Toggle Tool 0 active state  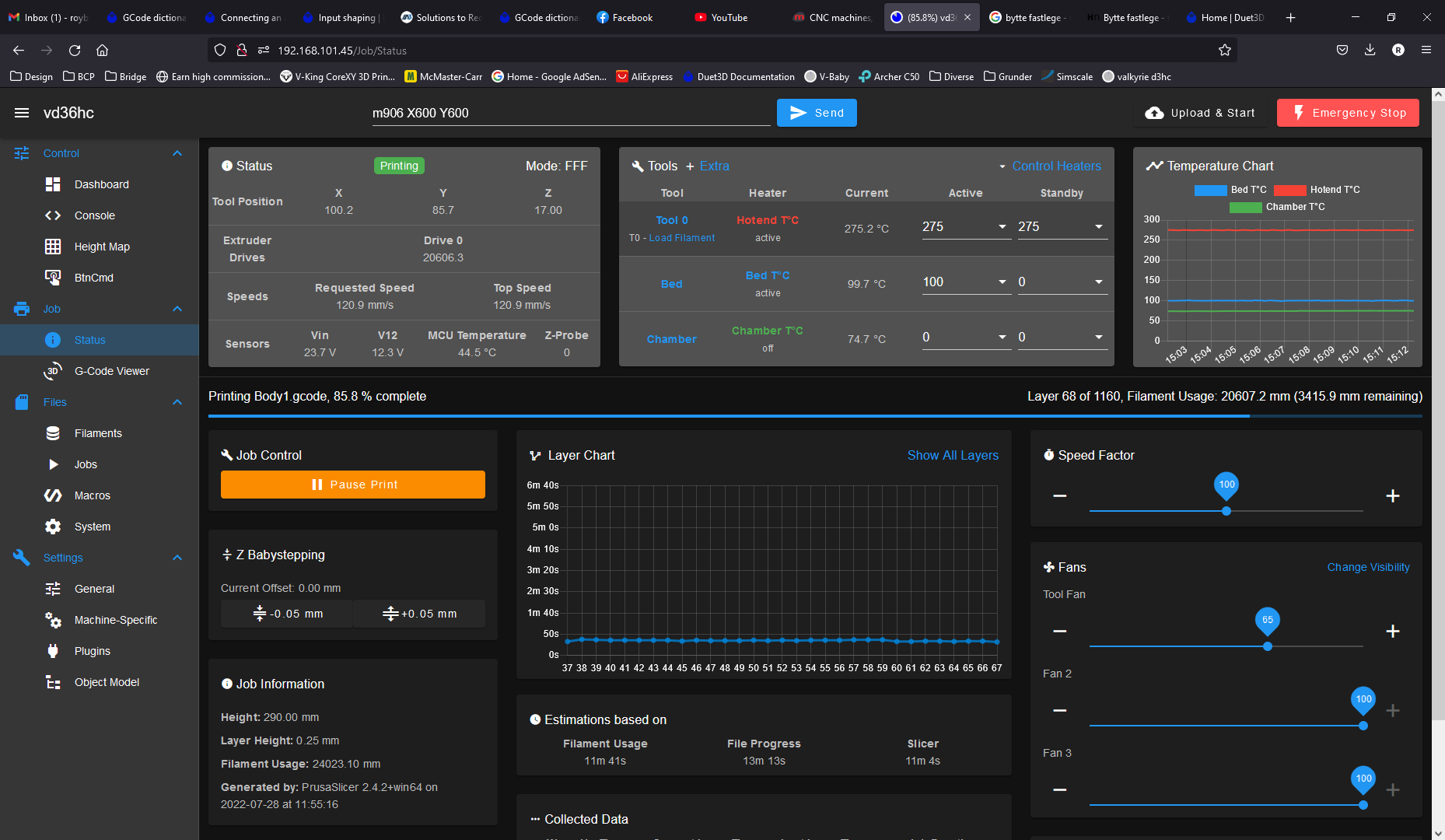(671, 220)
